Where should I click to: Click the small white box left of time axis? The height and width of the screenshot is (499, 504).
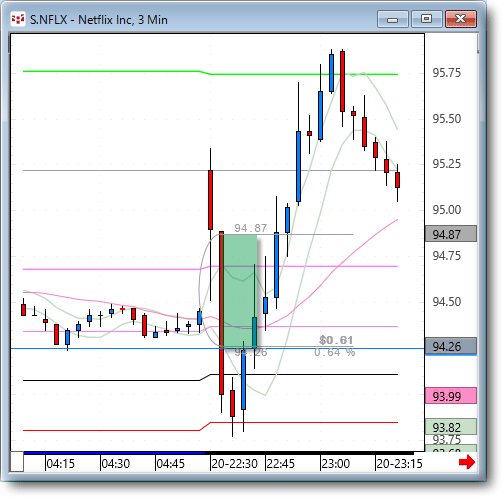(x=17, y=462)
